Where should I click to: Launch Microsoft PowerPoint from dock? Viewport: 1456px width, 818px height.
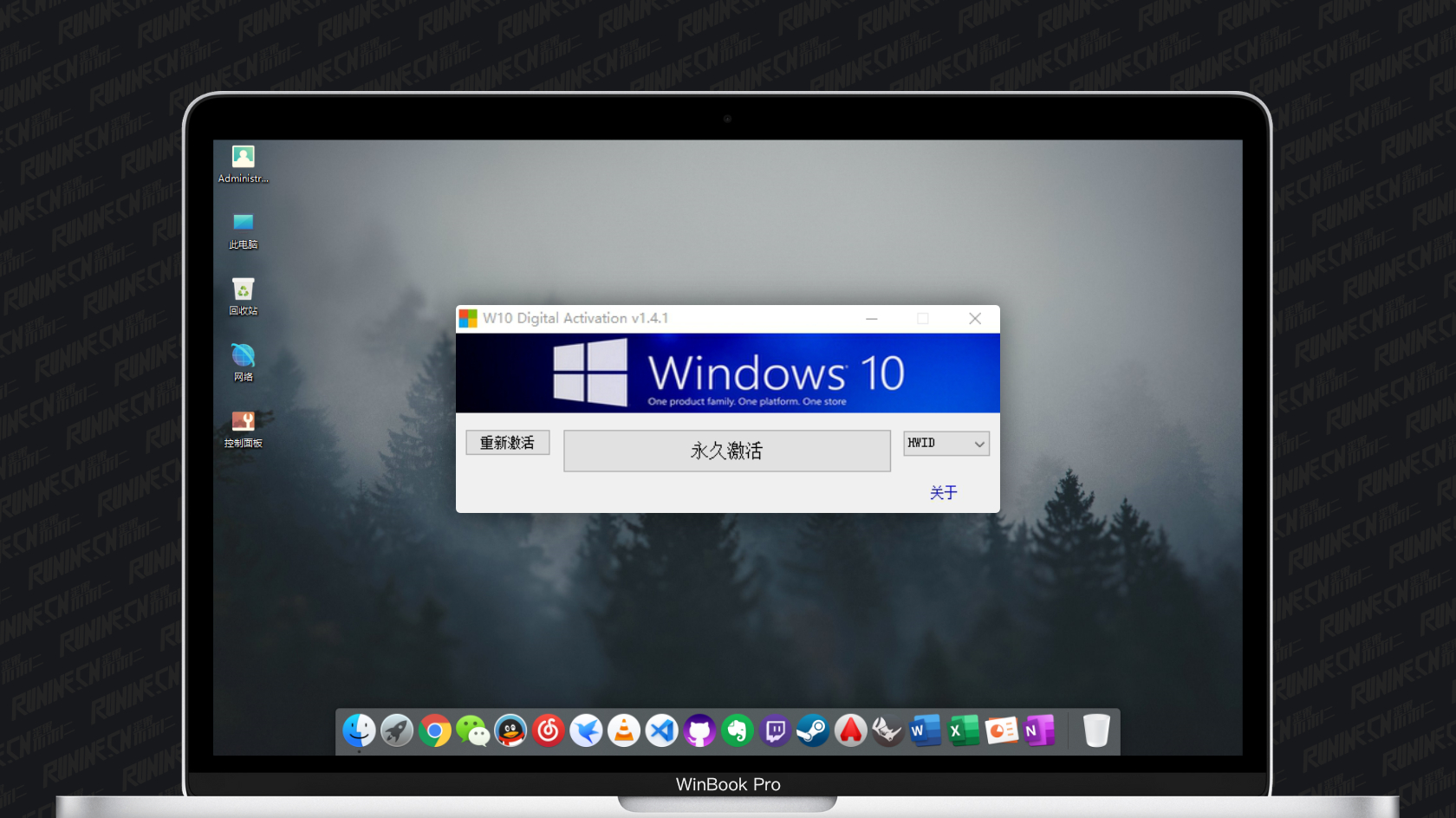pos(1001,730)
